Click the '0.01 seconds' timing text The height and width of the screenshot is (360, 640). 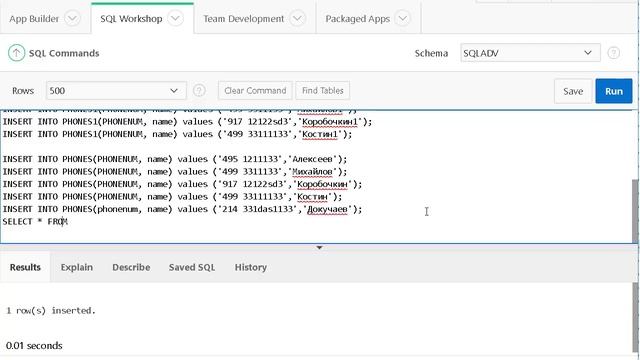point(34,345)
